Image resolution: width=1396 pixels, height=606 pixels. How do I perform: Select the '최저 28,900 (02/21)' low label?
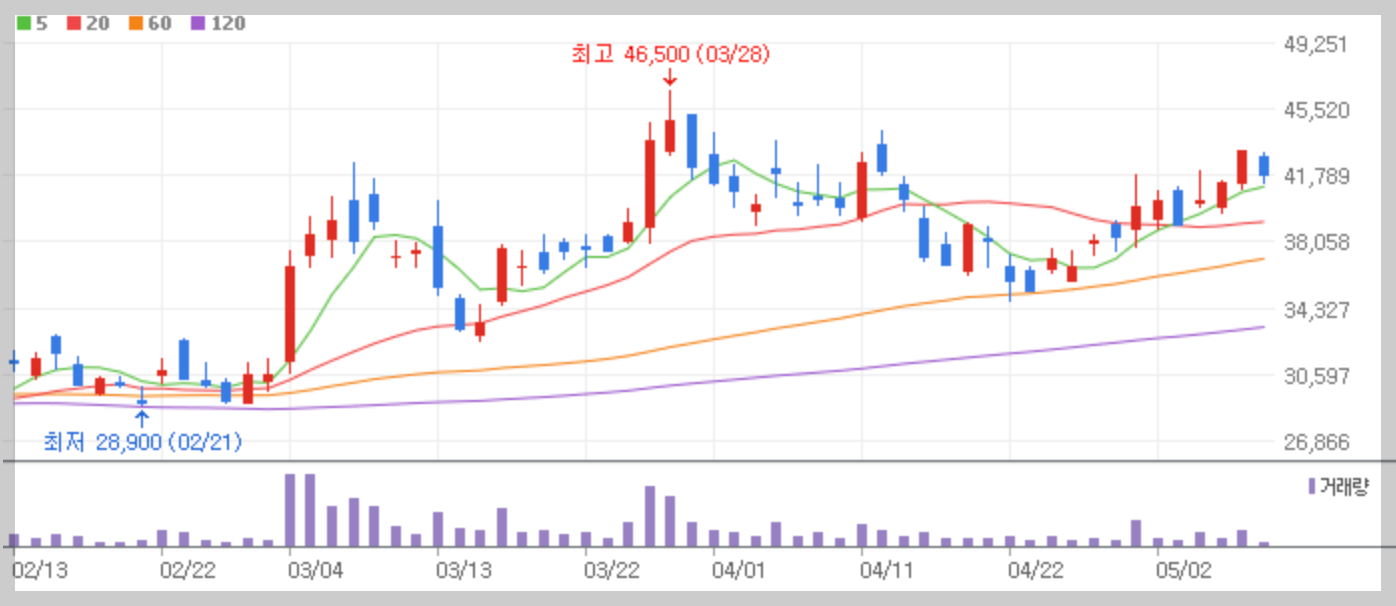pos(142,441)
